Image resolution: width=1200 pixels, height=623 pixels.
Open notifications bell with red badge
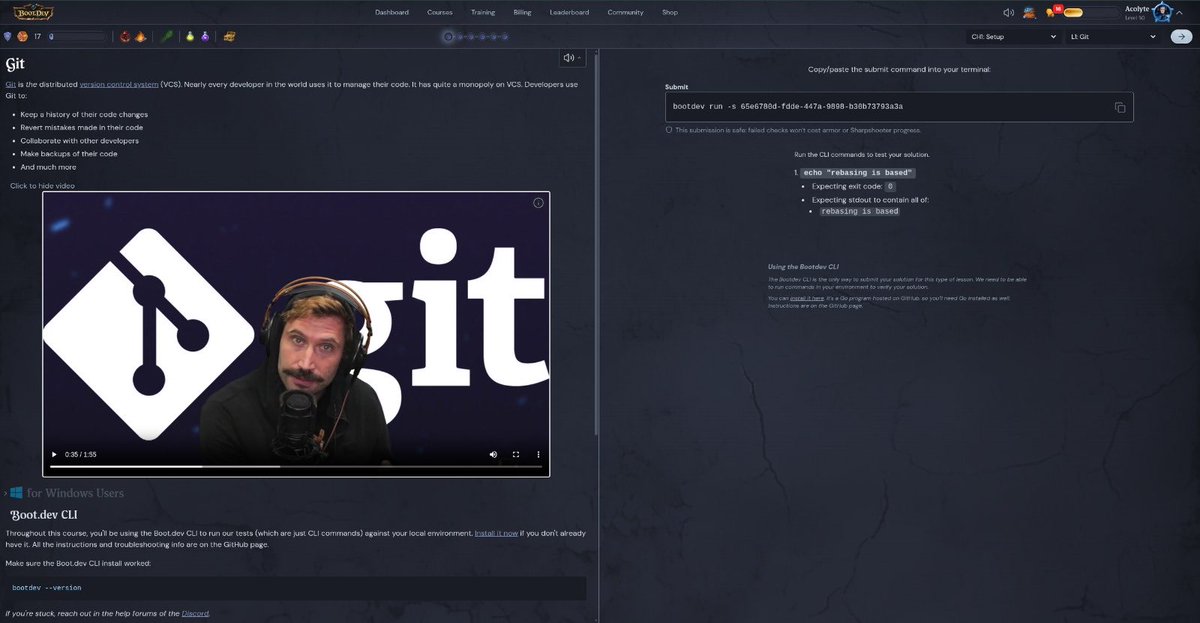tap(1051, 13)
